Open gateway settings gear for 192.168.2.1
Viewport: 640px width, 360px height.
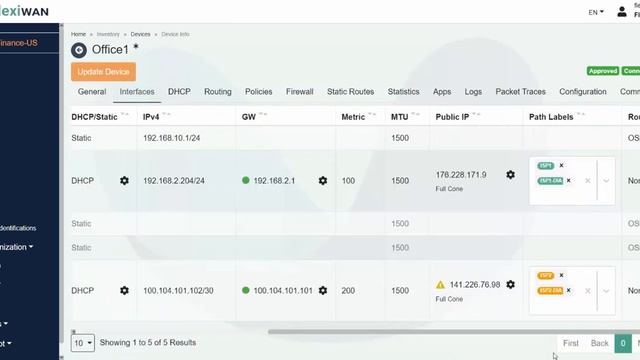[x=323, y=180]
